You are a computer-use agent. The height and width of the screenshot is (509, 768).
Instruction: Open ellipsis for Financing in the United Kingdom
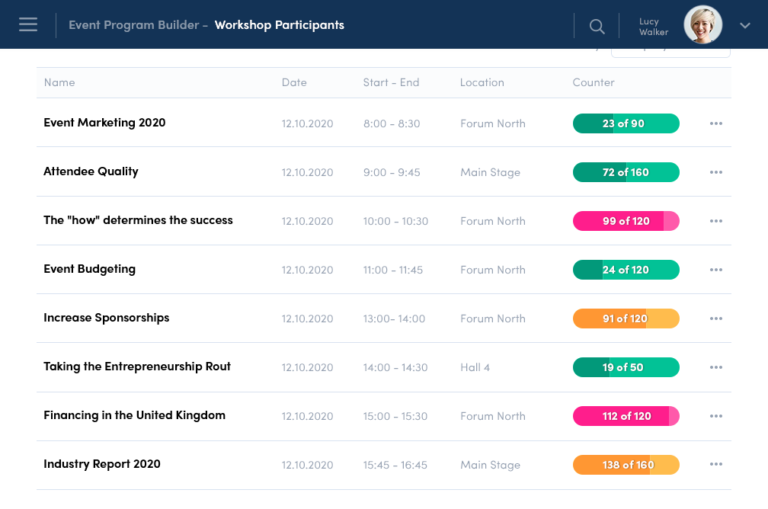point(716,416)
